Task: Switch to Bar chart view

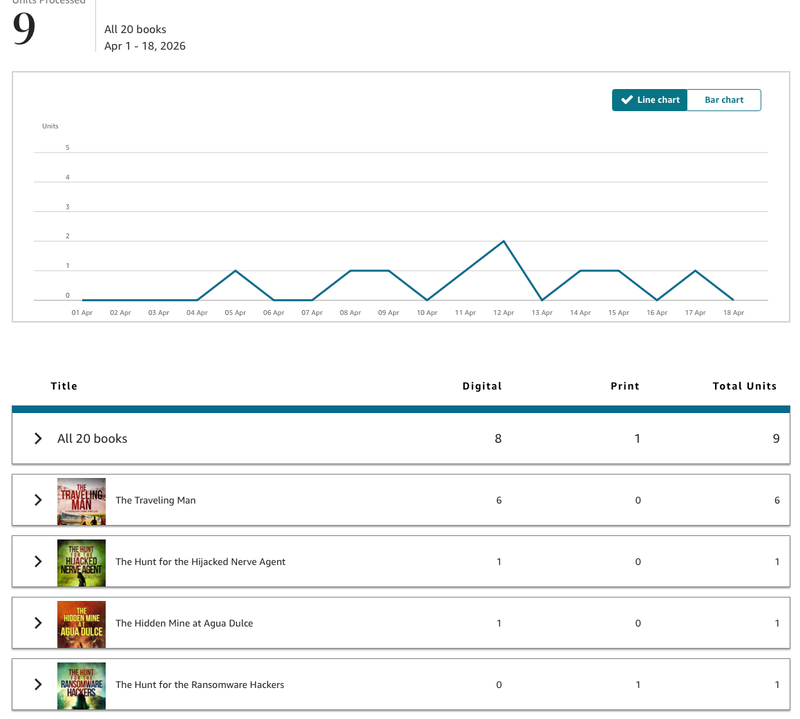Action: (x=724, y=100)
